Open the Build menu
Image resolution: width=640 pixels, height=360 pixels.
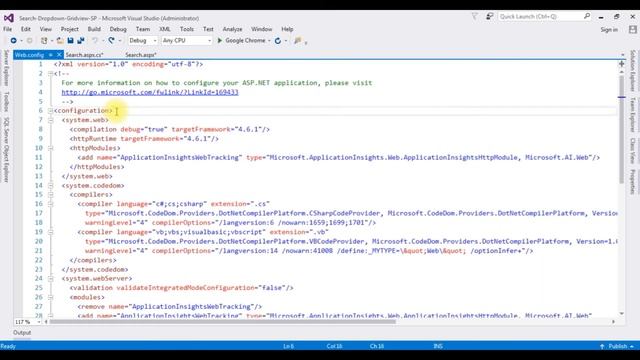pyautogui.click(x=94, y=29)
